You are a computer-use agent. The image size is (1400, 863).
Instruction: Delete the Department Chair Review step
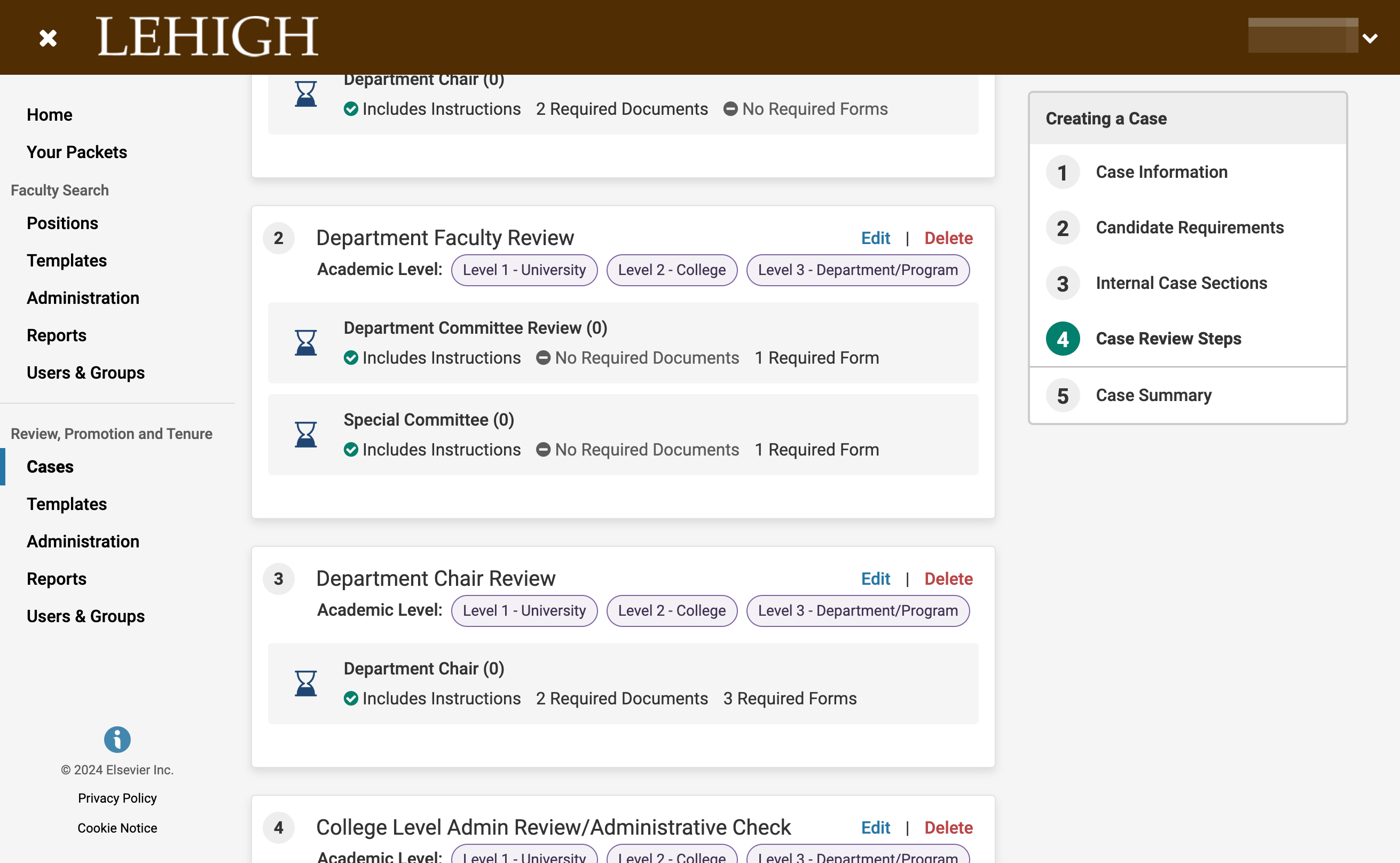coord(948,579)
